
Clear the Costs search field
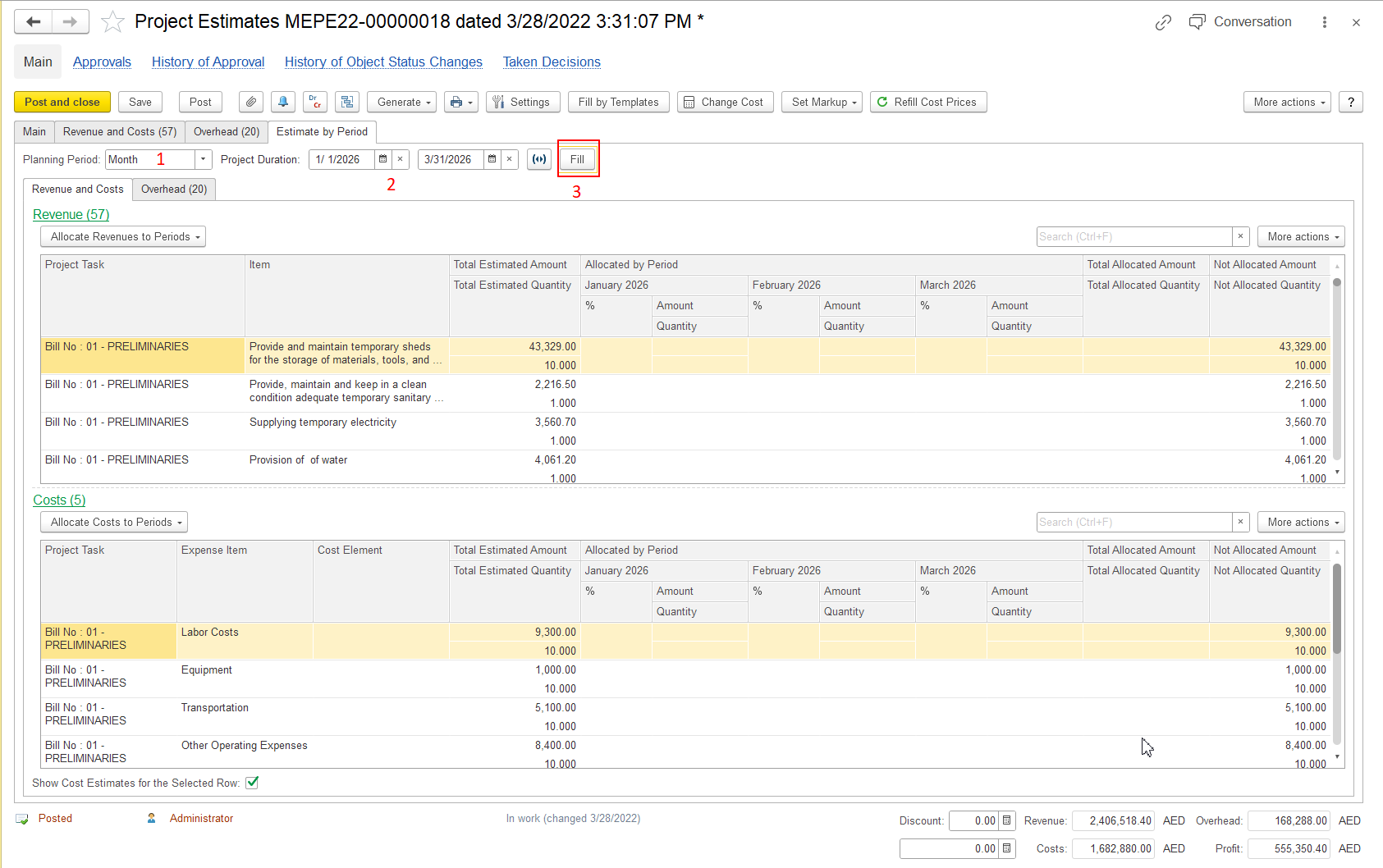tap(1240, 522)
